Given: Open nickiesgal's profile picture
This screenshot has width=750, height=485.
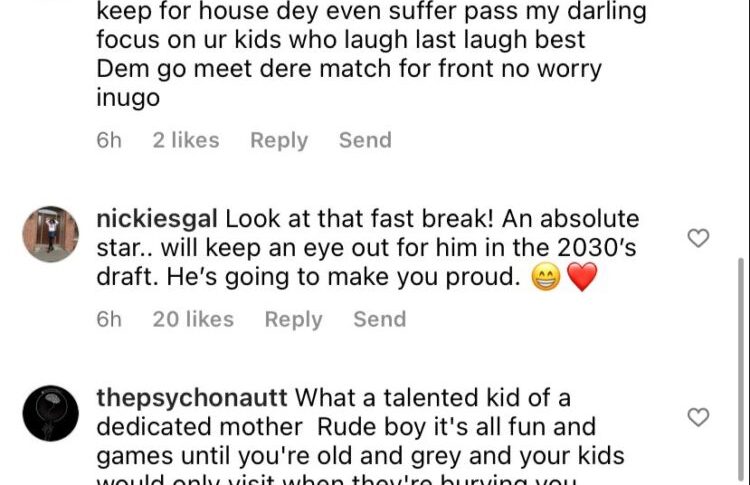Looking at the screenshot, I should pos(50,234).
